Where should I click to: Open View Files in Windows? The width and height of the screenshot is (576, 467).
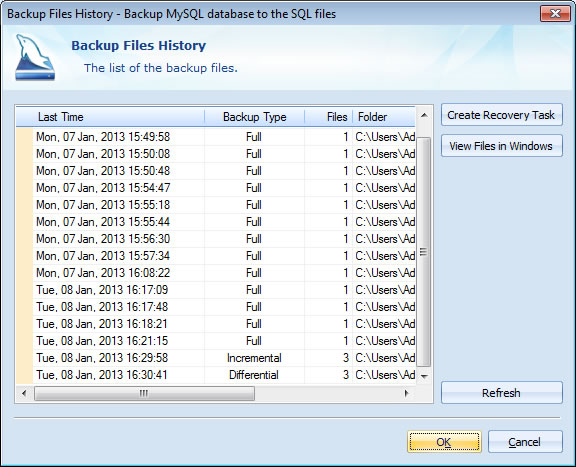pyautogui.click(x=501, y=146)
